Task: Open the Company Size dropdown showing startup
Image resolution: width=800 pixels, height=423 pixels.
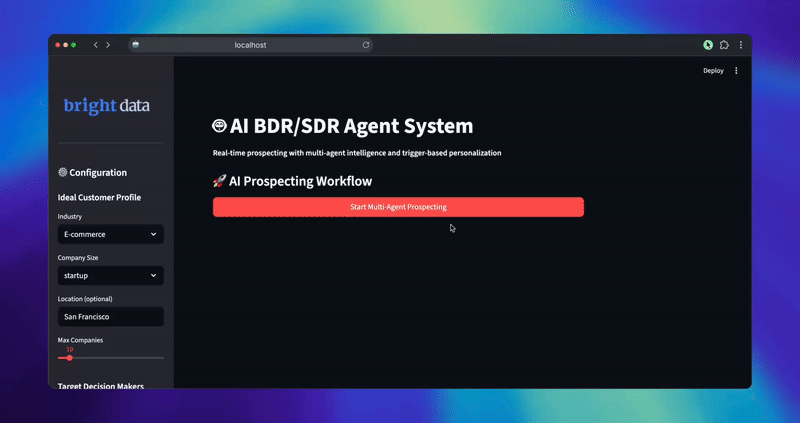Action: tap(110, 275)
